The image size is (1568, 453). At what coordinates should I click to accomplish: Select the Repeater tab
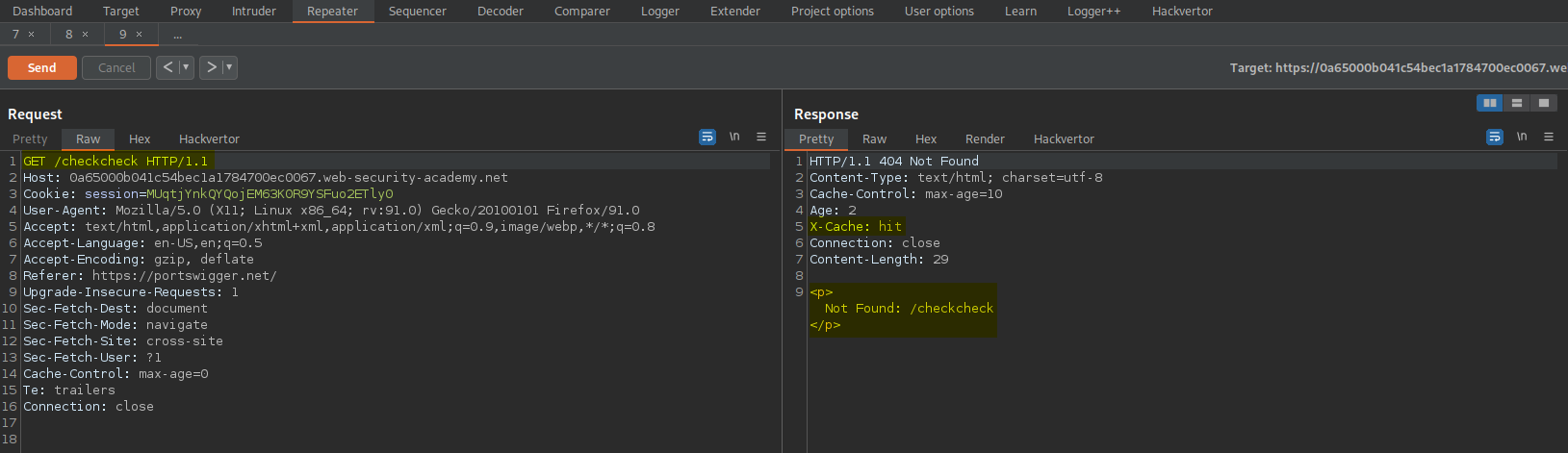(x=332, y=12)
